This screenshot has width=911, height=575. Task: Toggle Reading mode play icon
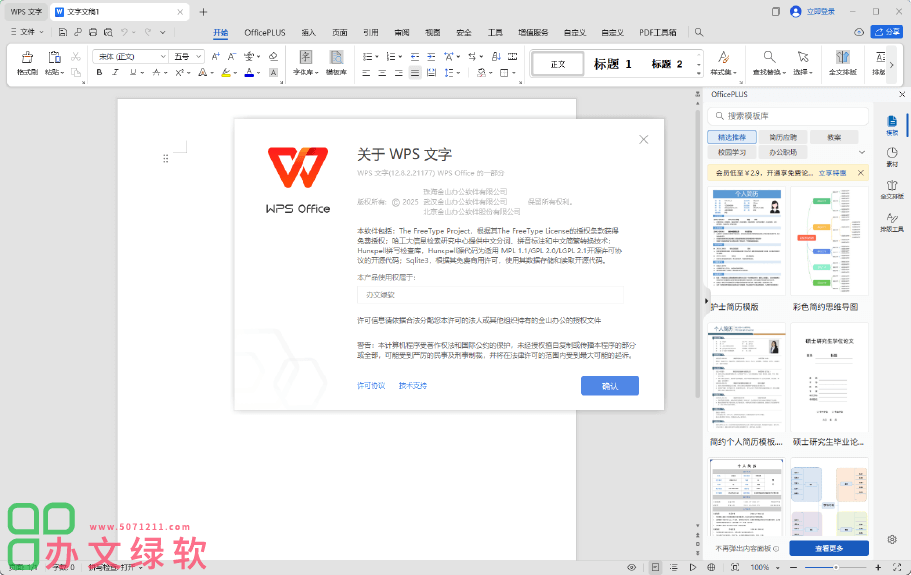(693, 567)
